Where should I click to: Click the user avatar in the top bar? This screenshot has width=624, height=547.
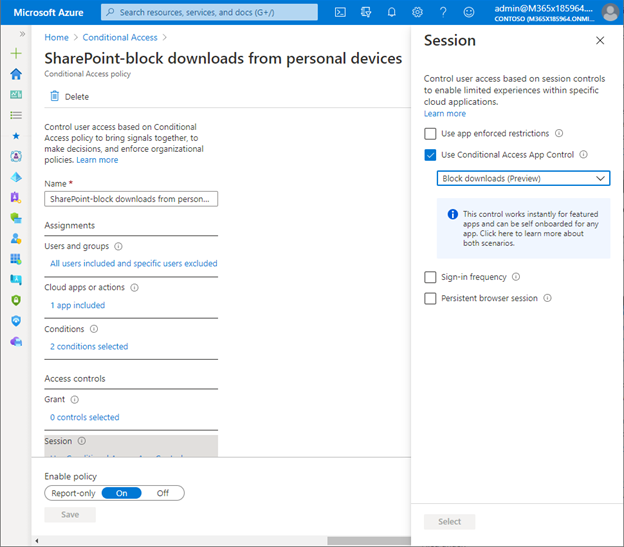[x=610, y=12]
